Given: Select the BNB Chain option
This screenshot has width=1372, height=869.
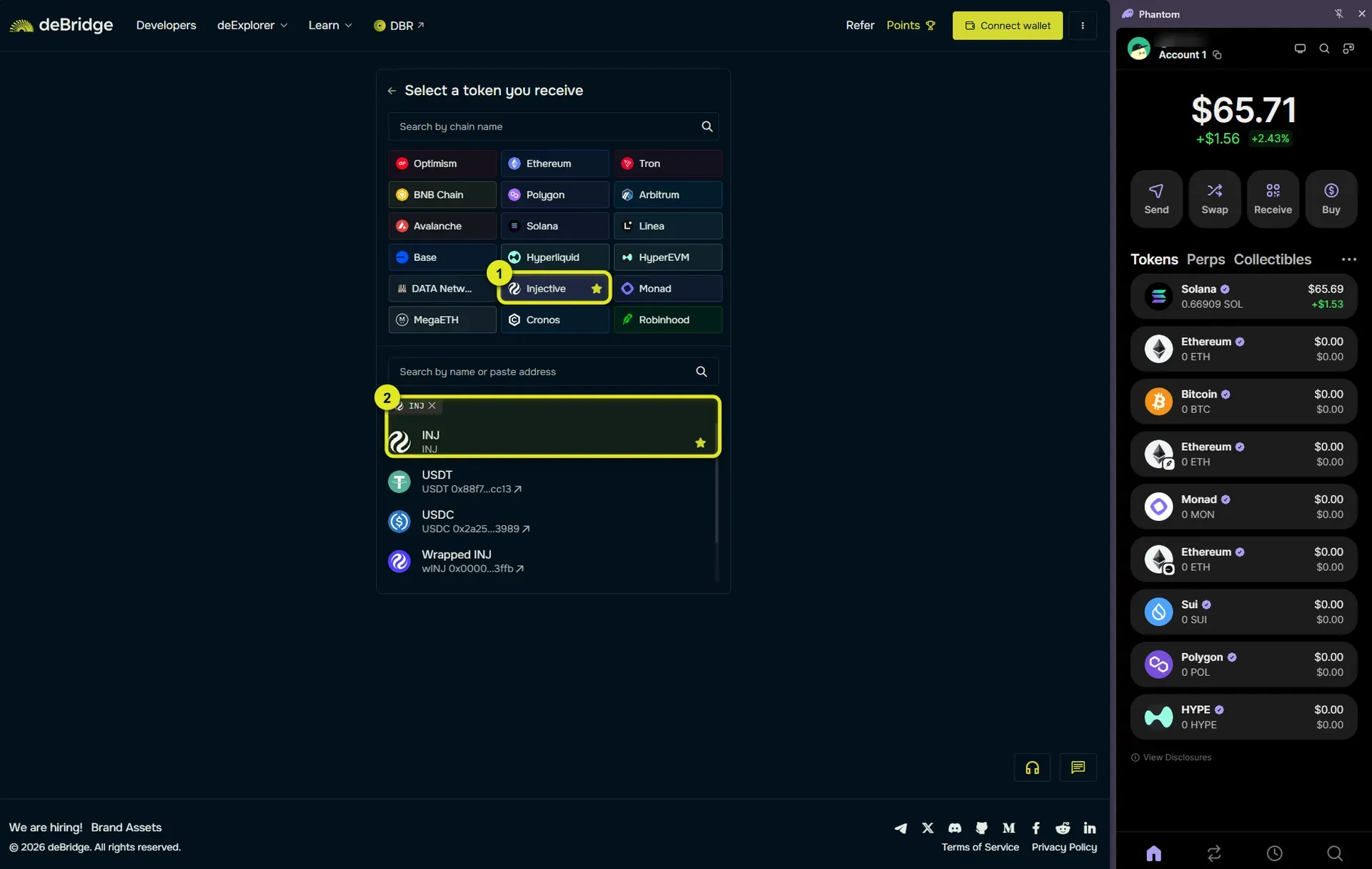Looking at the screenshot, I should pos(442,195).
